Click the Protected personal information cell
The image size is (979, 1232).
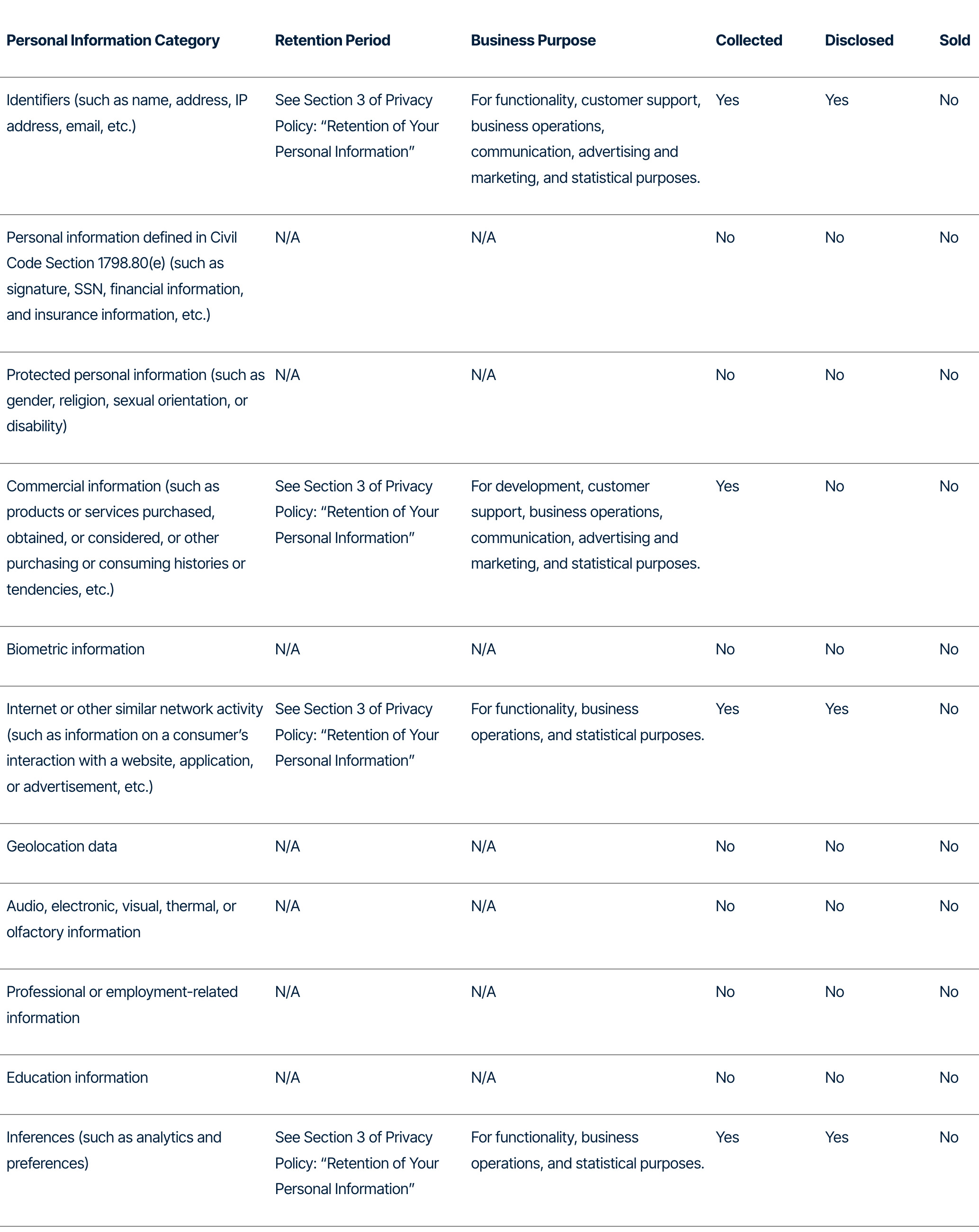click(x=135, y=400)
